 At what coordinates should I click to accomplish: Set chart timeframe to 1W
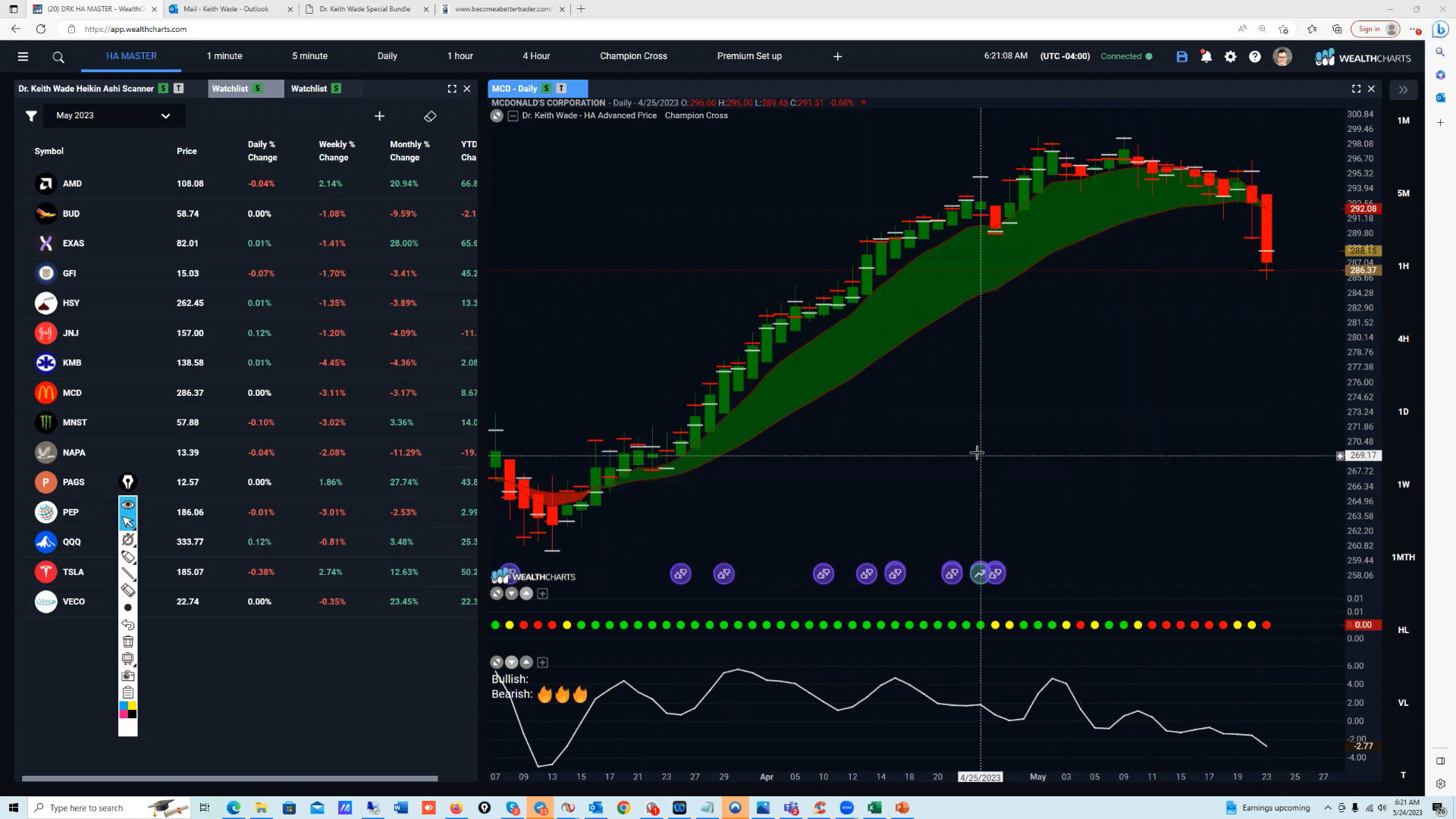[x=1403, y=485]
